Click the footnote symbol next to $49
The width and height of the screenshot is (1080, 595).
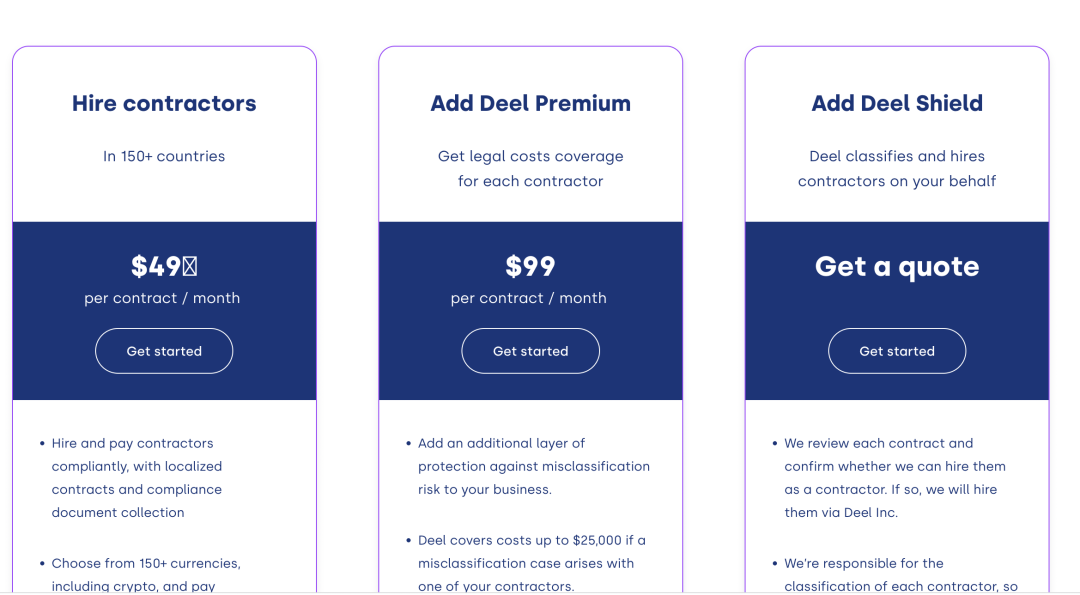pos(190,267)
